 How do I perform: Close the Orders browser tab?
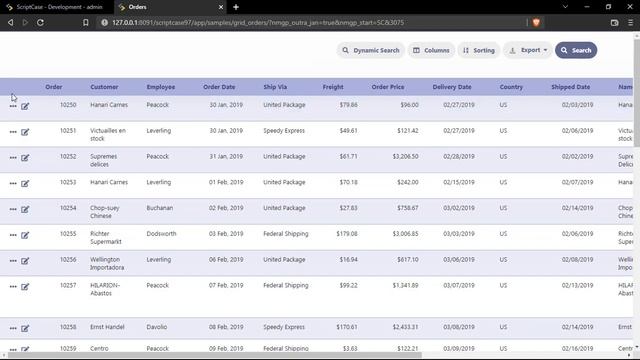pos(221,7)
